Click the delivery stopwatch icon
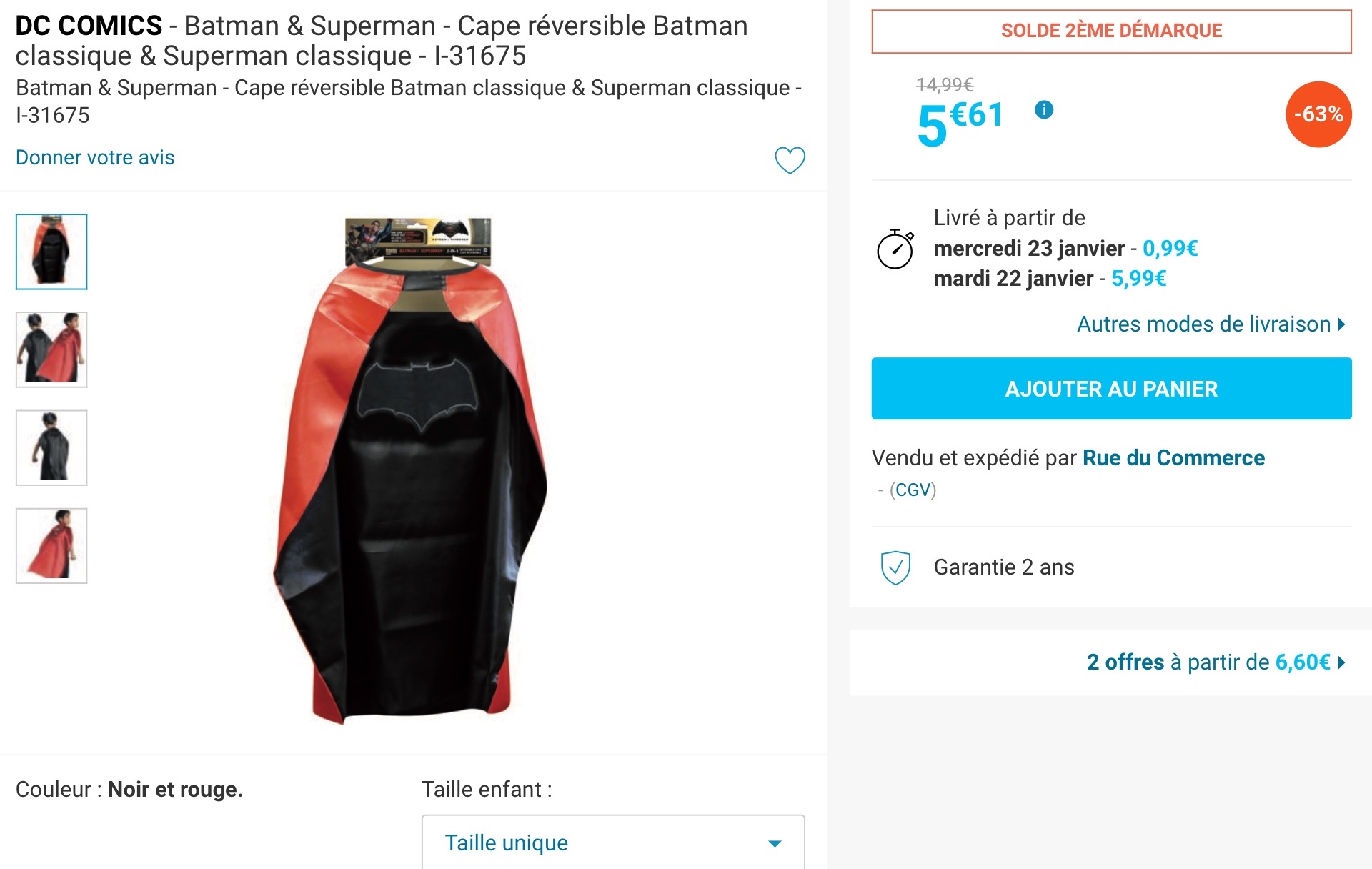Image resolution: width=1372 pixels, height=869 pixels. 895,249
